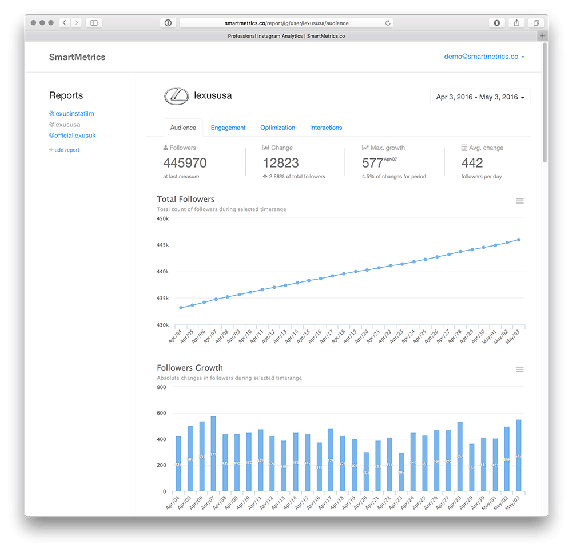Screen dimensions: 572x551
Task: Open the demo account email dropdown
Action: tap(484, 57)
